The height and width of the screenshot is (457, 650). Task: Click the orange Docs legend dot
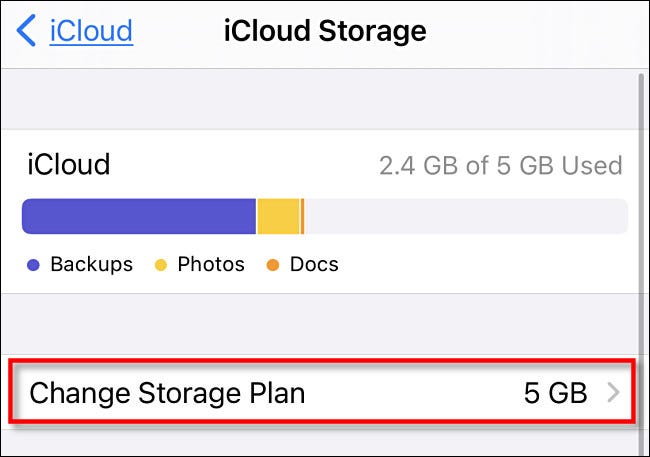click(x=272, y=266)
